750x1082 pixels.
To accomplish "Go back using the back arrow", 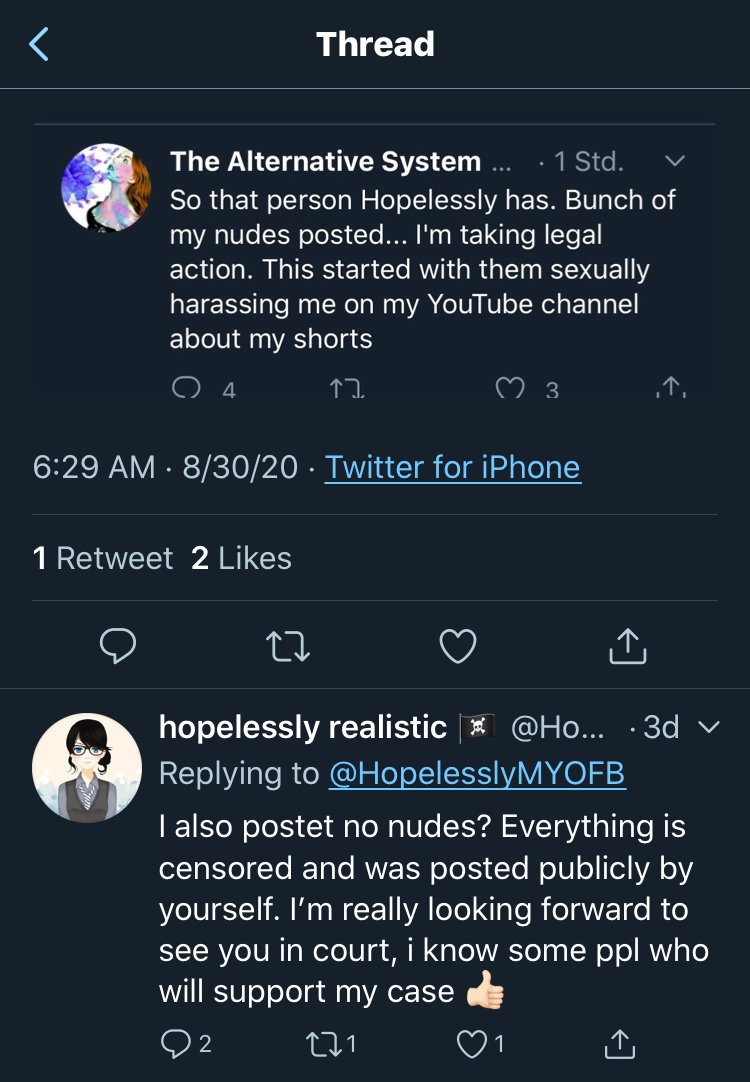I will [x=39, y=44].
